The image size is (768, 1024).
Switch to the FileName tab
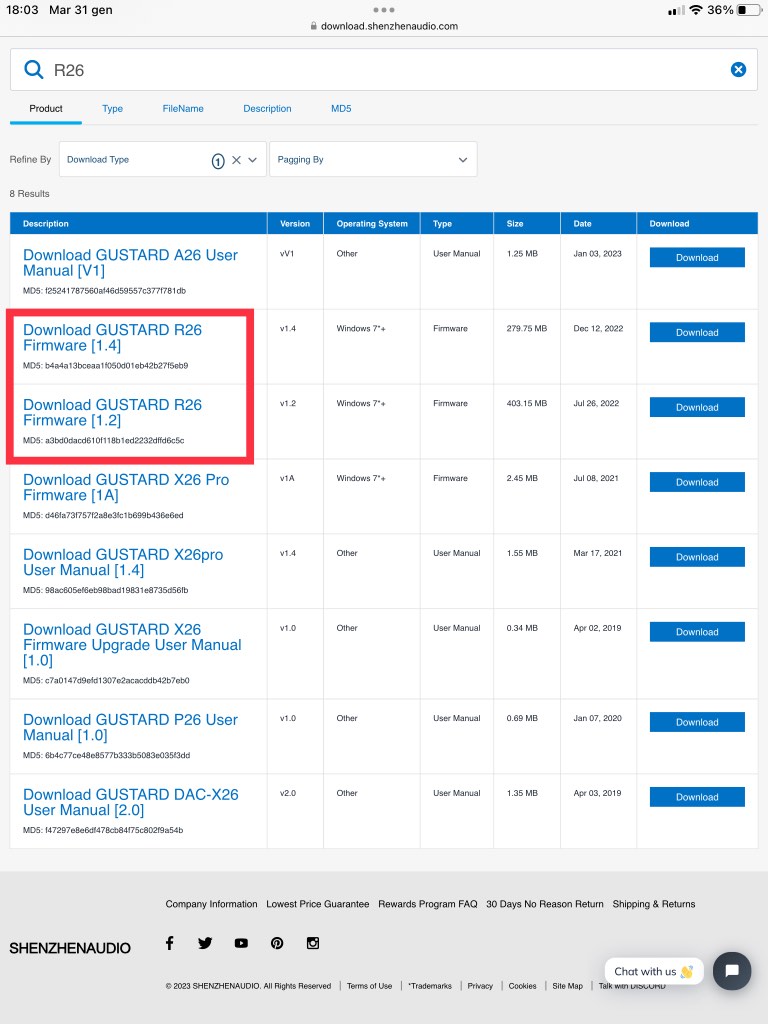(183, 108)
